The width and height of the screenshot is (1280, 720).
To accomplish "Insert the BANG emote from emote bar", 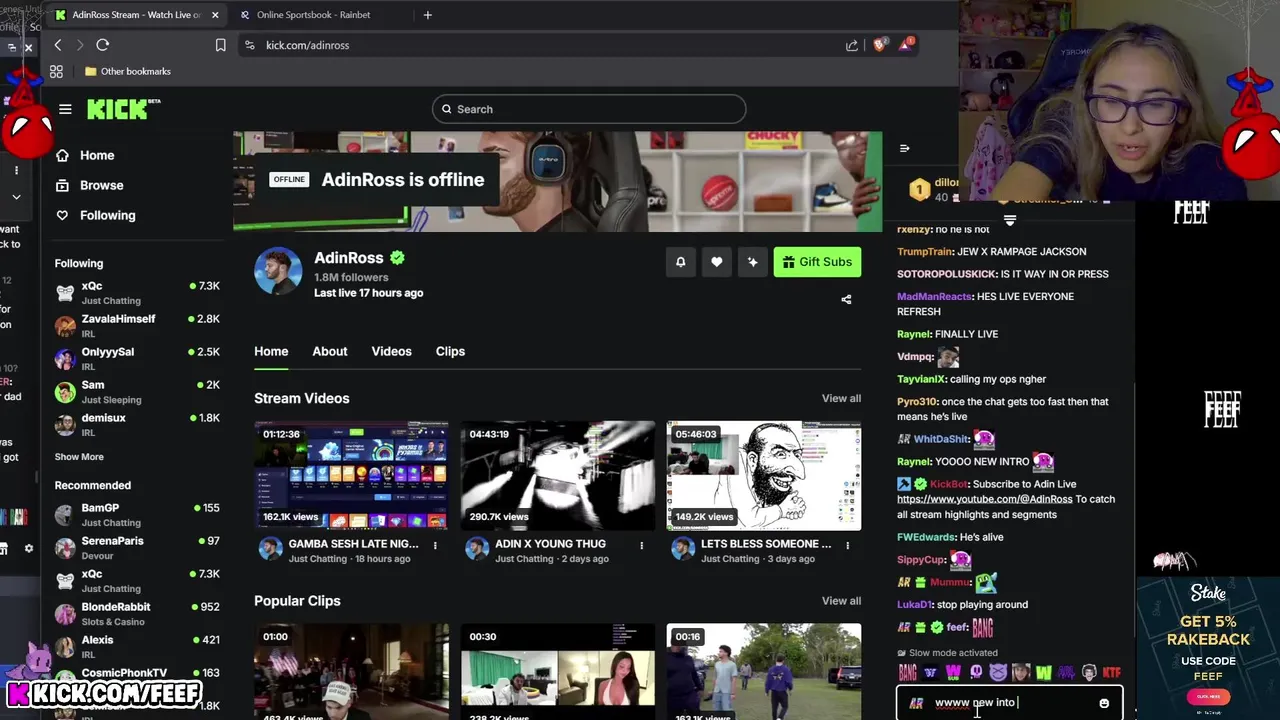I will [x=907, y=672].
